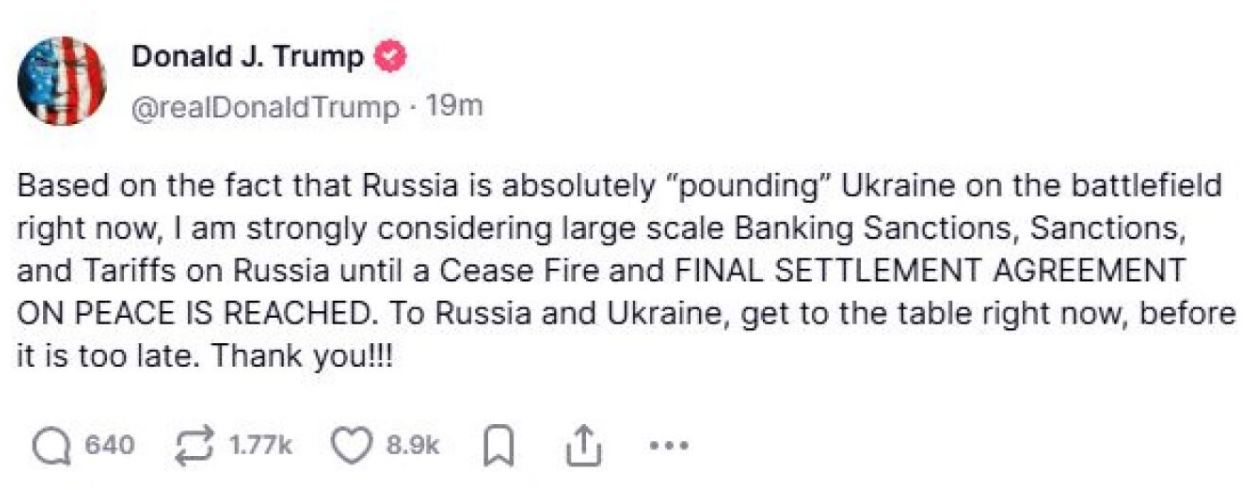Open the flag-painted profile avatar

[61, 81]
